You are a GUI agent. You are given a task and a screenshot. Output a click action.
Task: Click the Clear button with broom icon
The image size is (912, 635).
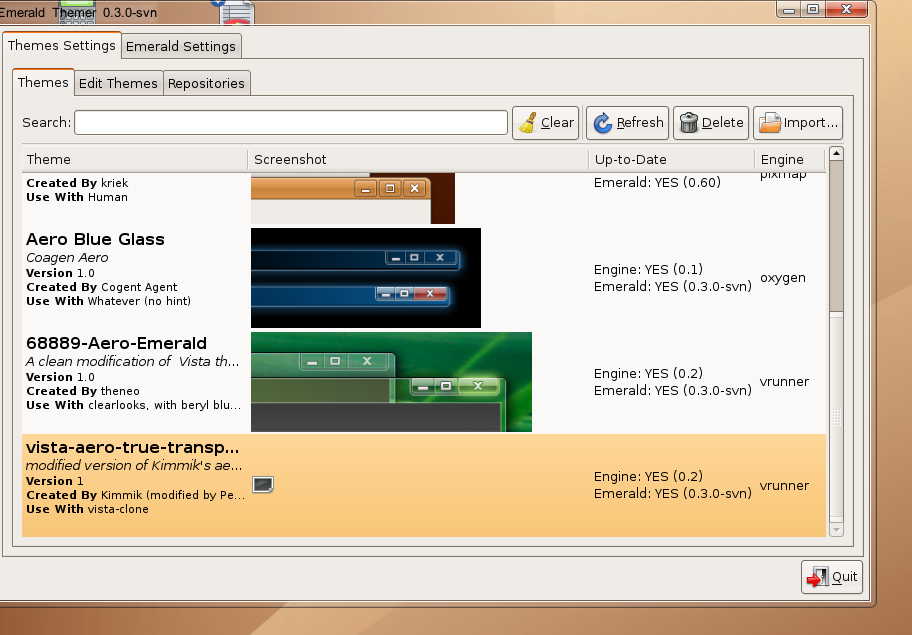pyautogui.click(x=546, y=123)
